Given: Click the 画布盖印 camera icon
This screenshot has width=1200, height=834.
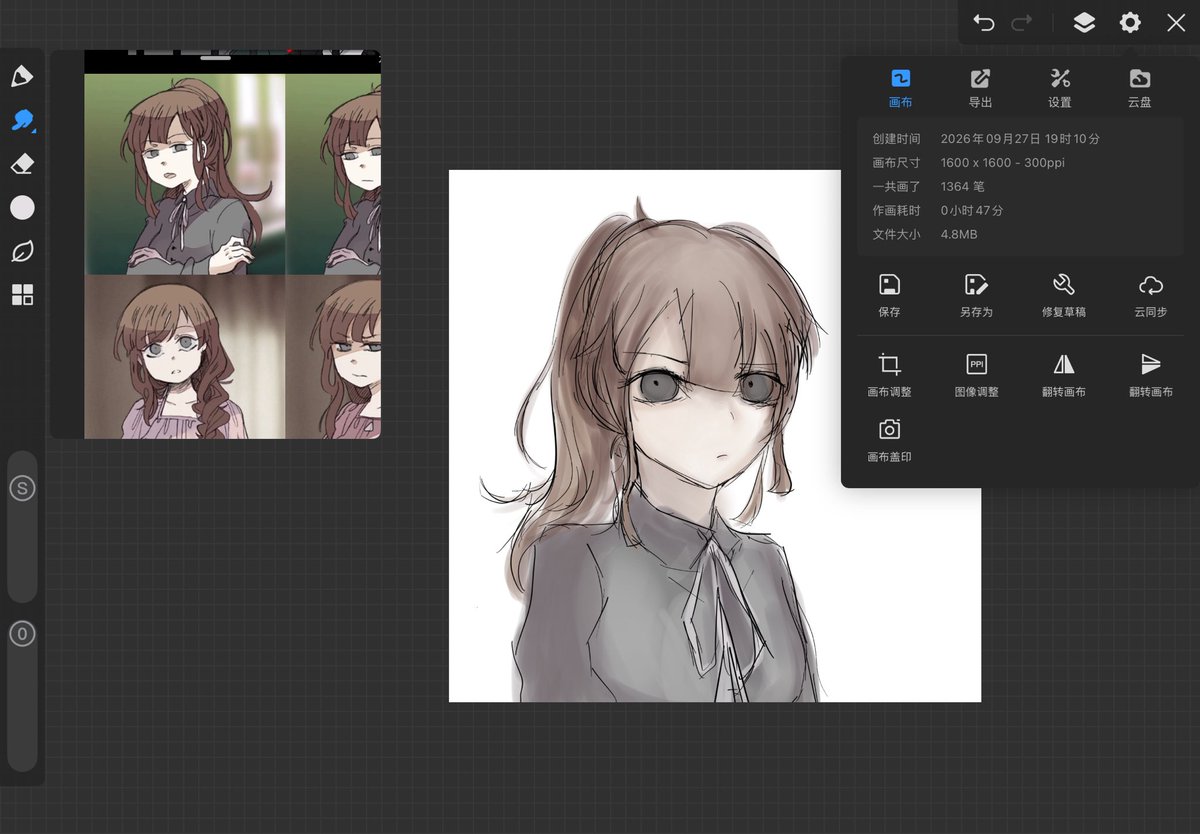Looking at the screenshot, I should 889,429.
